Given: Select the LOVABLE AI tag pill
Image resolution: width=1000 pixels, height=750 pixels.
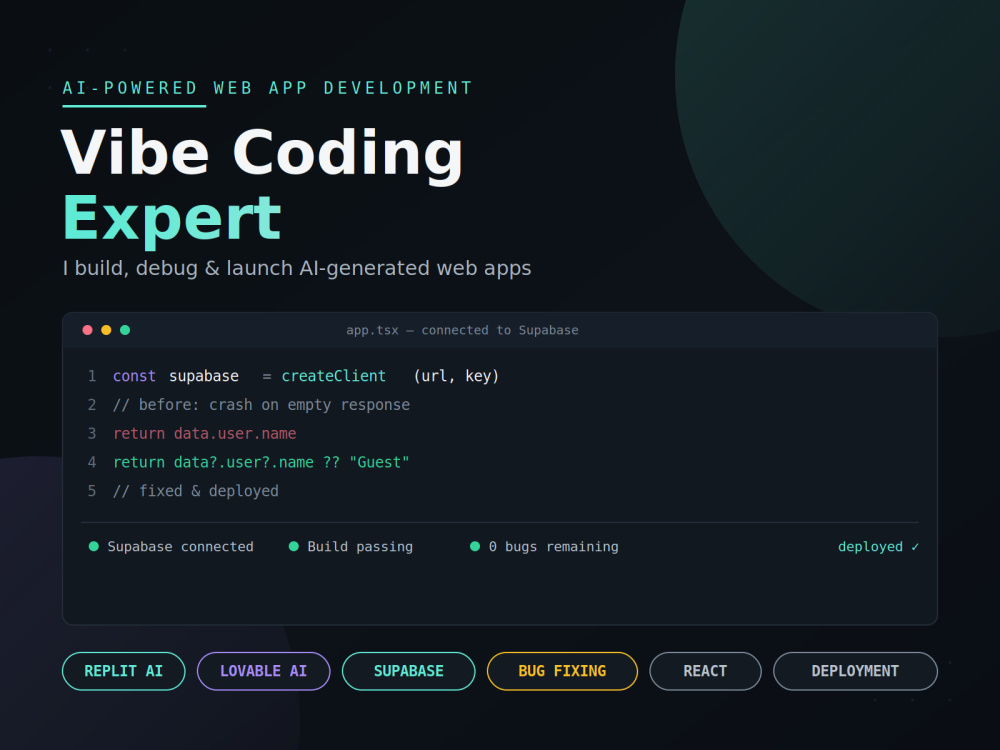Looking at the screenshot, I should pyautogui.click(x=263, y=671).
